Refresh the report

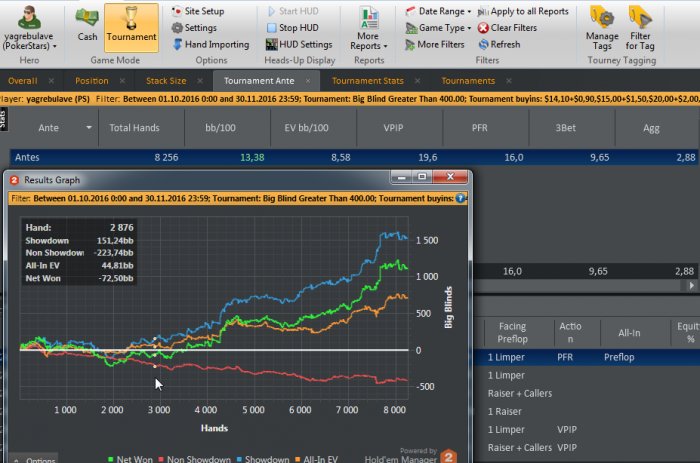(x=500, y=44)
